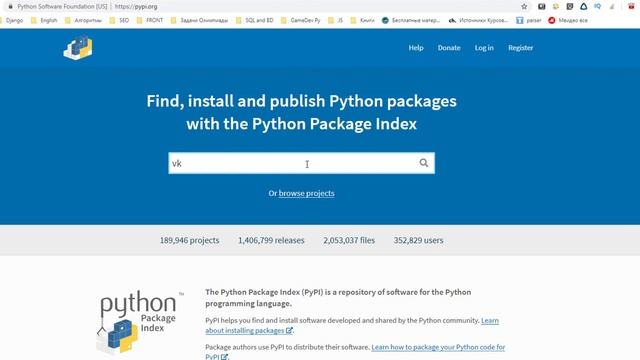
Task: Bookmark this page with the star icon
Action: 524,7
